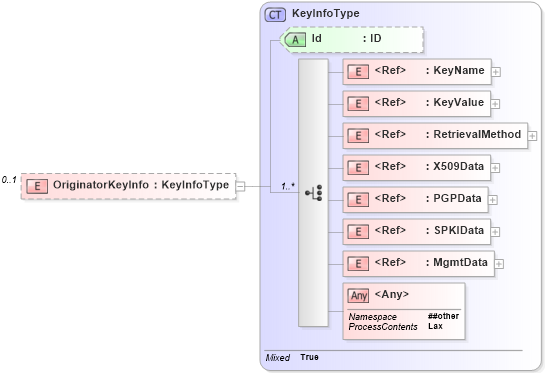The image size is (545, 373).
Task: Click the CT icon beside KeyInfoType
Action: 275,15
